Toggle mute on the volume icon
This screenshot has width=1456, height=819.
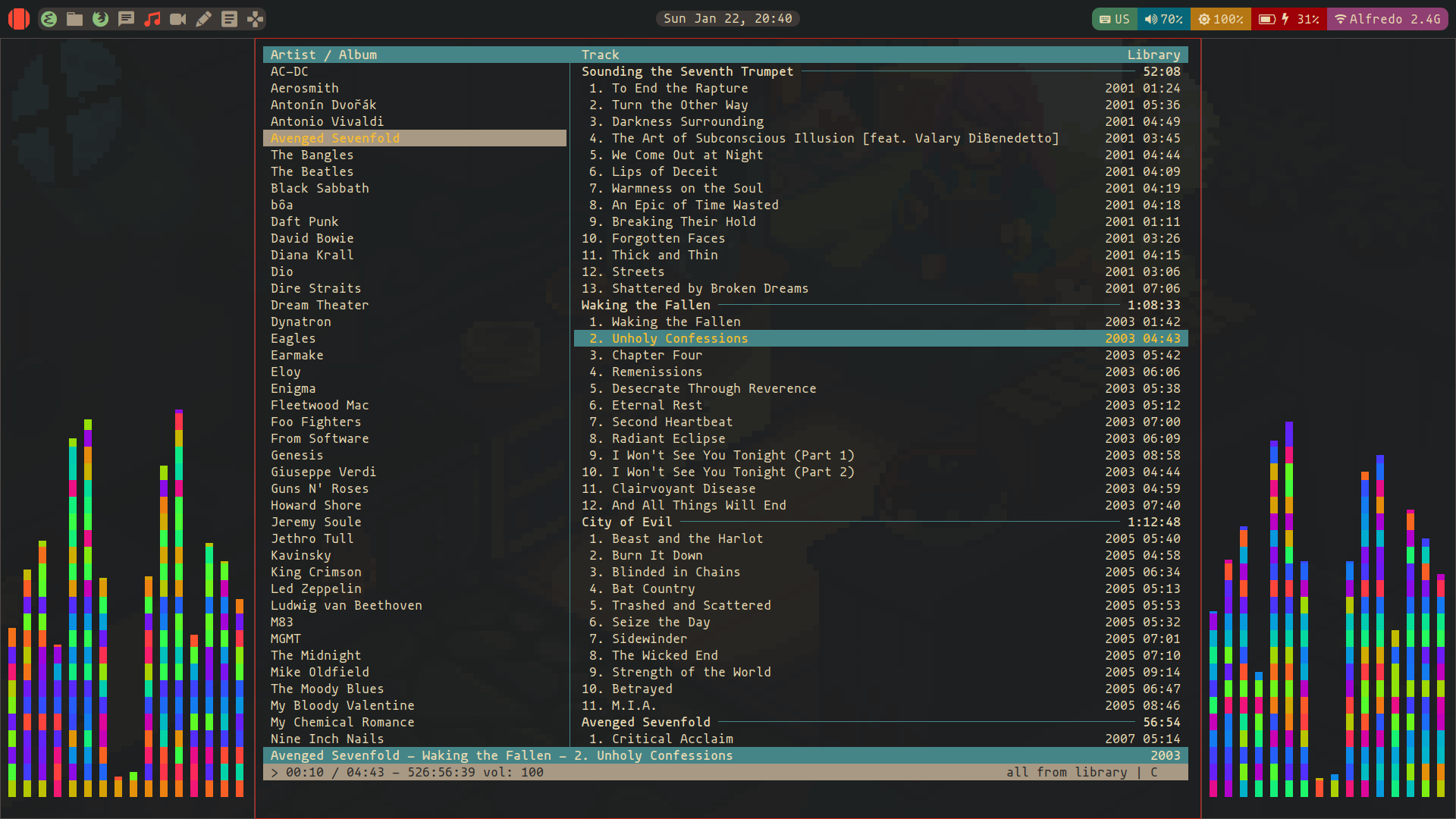click(1150, 18)
